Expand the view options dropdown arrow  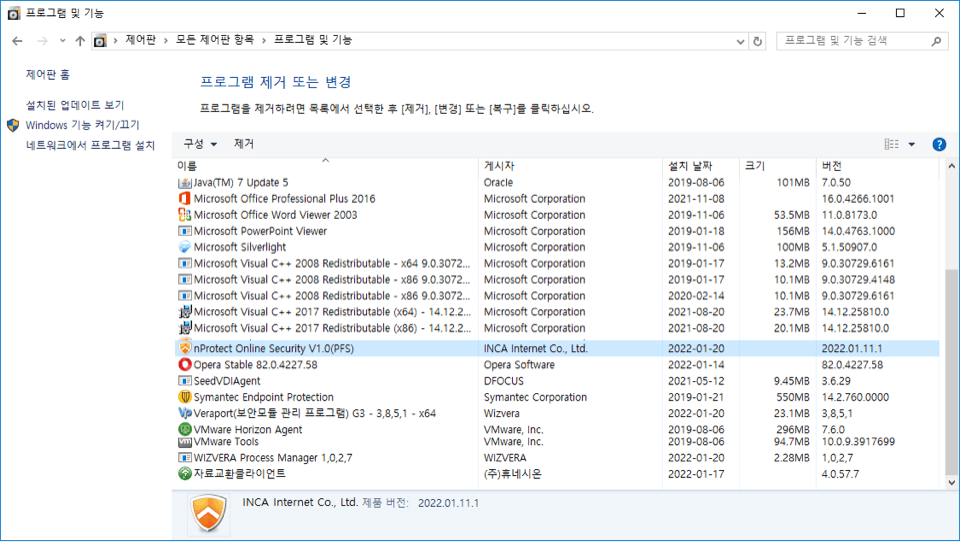912,145
